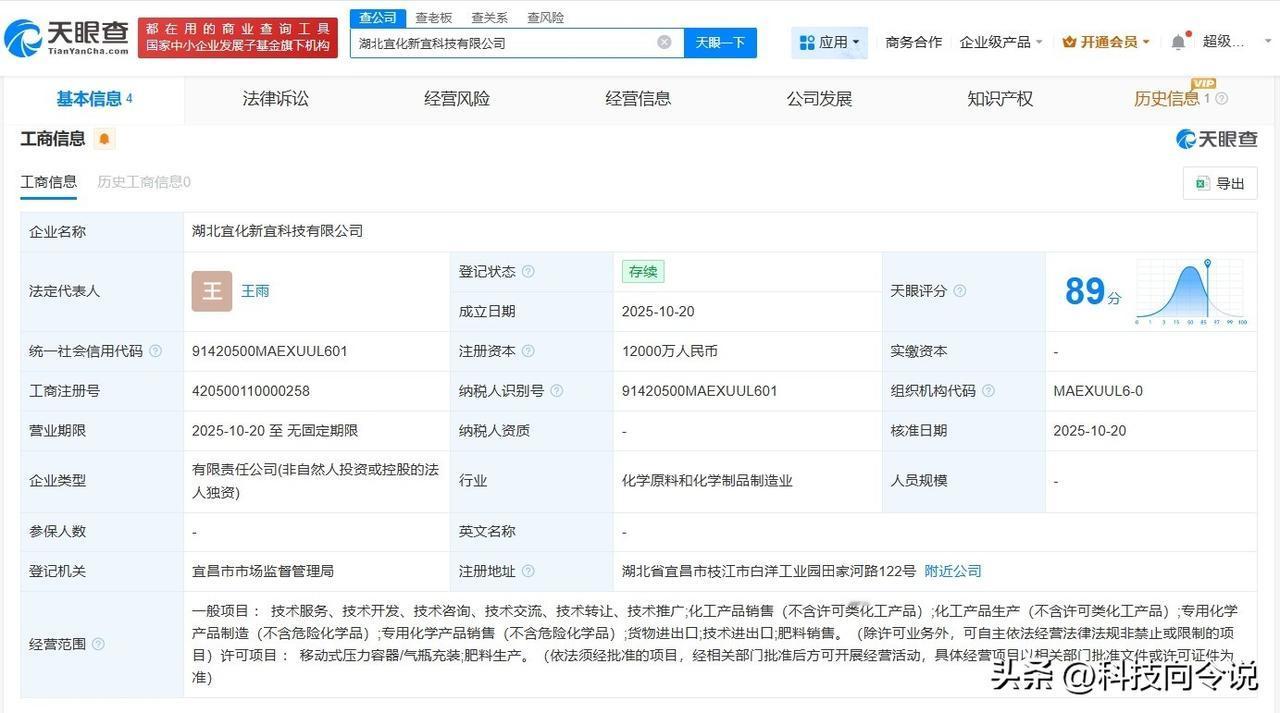The width and height of the screenshot is (1280, 713).
Task: Switch to 查公司 search tab
Action: coord(378,18)
